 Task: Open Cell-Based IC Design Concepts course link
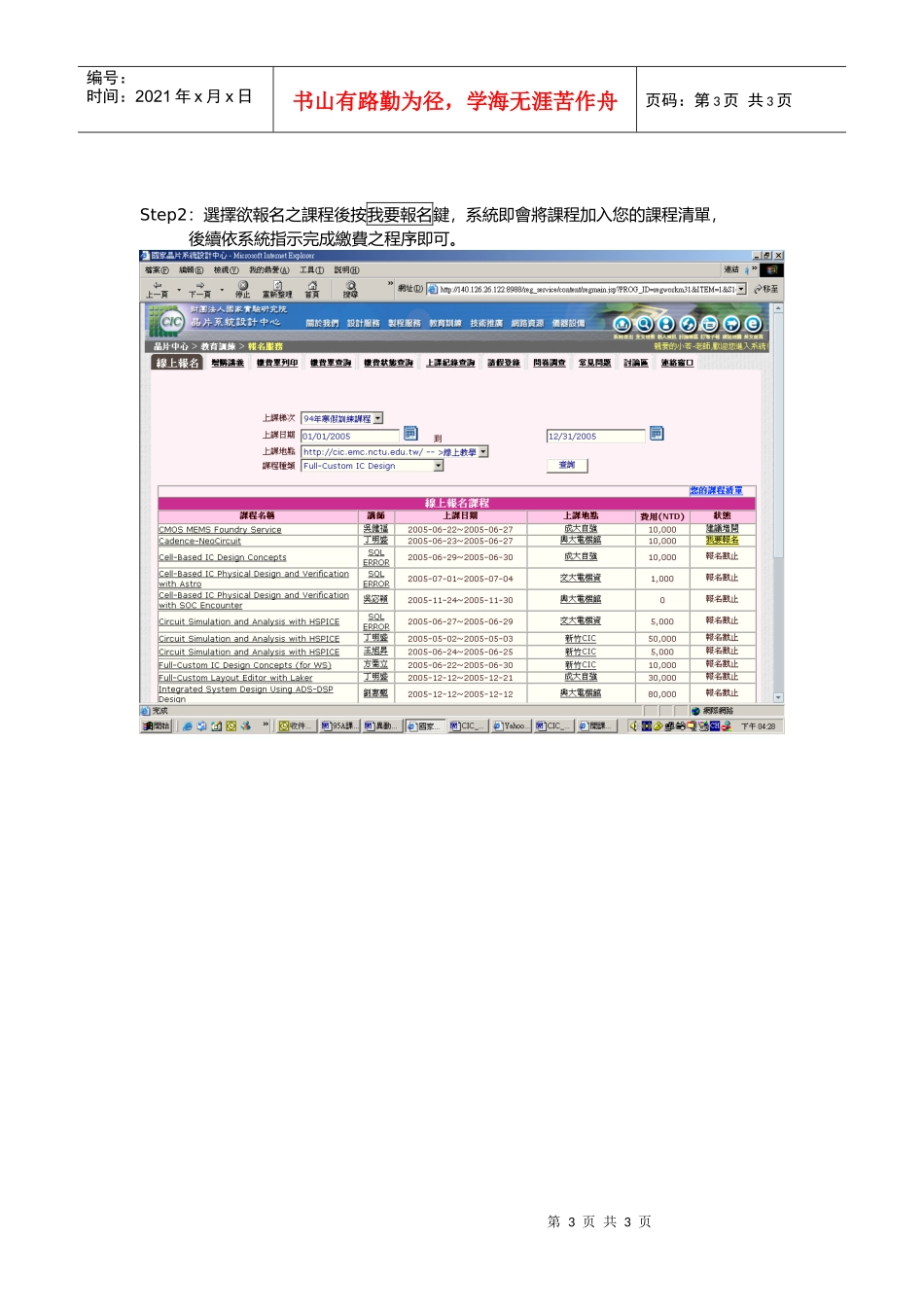click(x=223, y=557)
